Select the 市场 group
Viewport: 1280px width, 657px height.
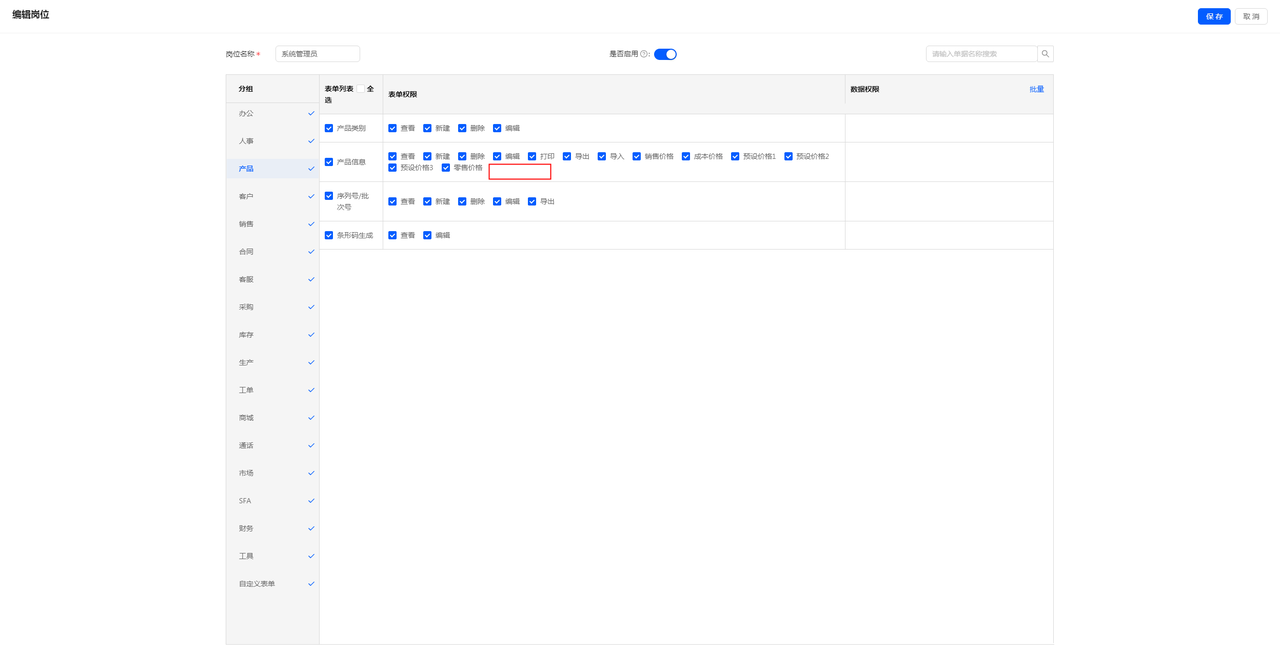pos(272,473)
